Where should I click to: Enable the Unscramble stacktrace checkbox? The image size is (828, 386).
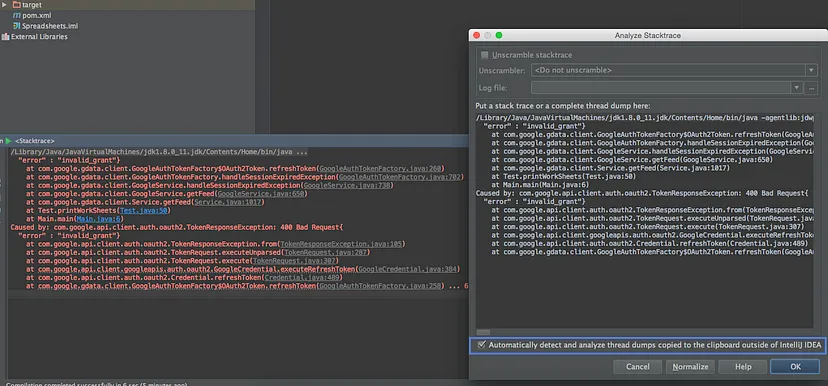click(x=484, y=55)
